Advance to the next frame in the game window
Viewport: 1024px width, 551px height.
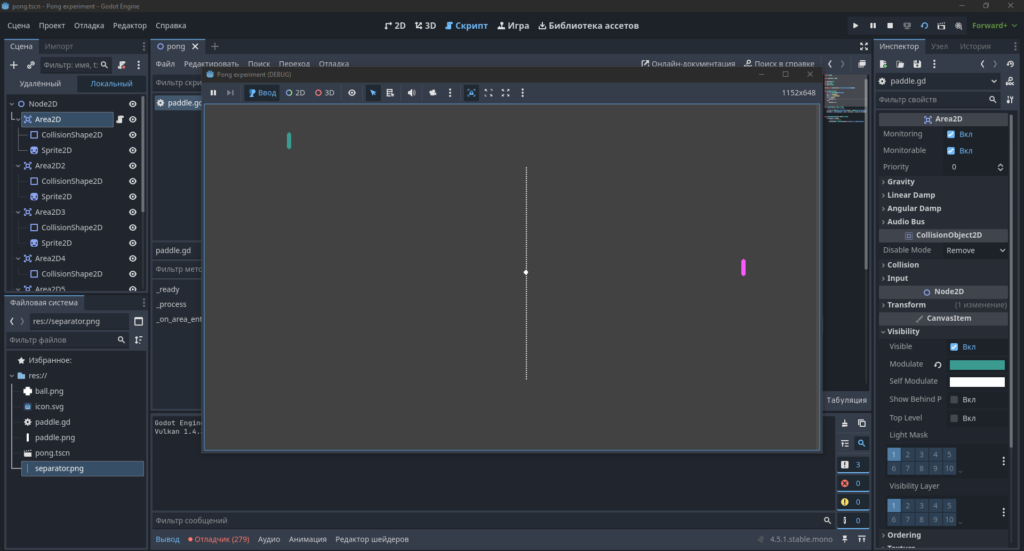(230, 93)
